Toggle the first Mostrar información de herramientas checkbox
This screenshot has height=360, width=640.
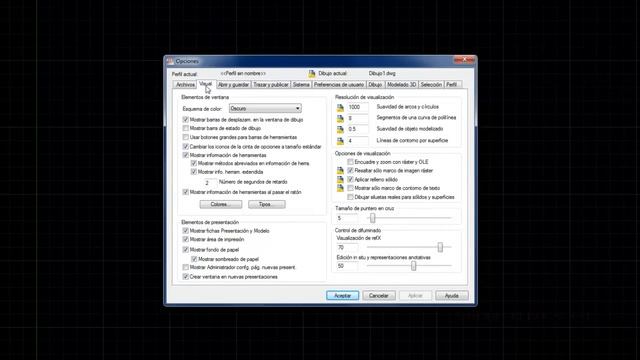click(x=186, y=155)
